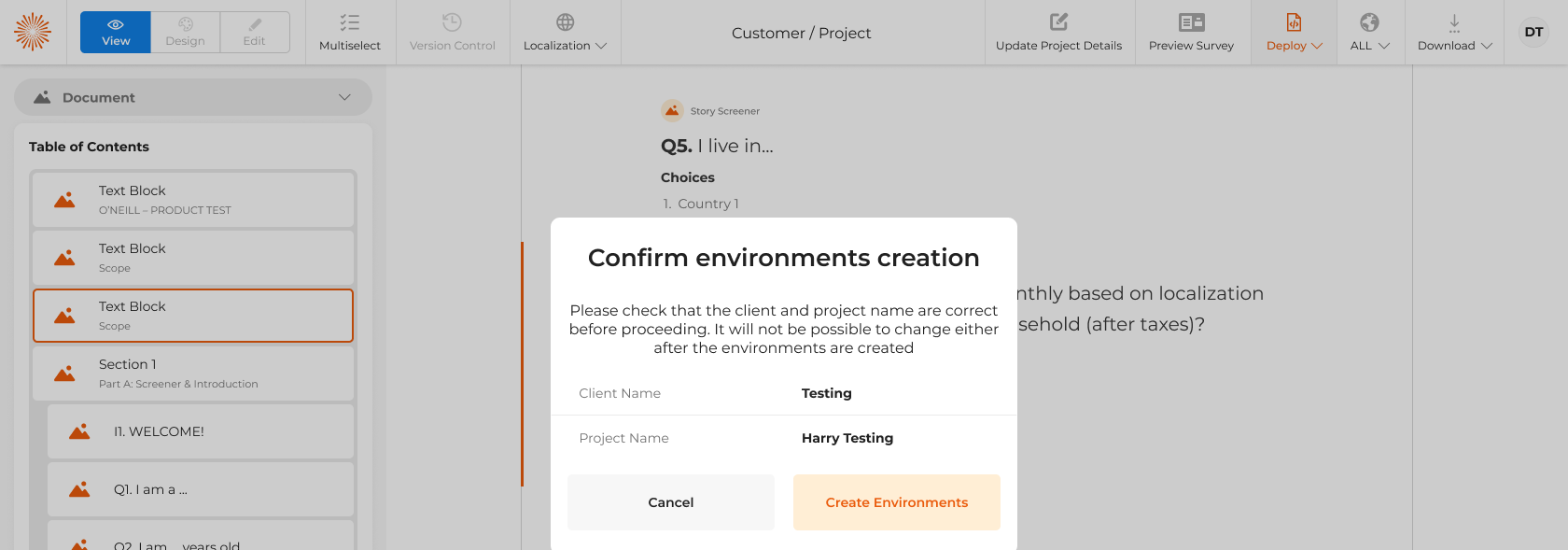Screen dimensions: 1568x550
Task: Expand the Localization dropdown
Action: pyautogui.click(x=565, y=32)
